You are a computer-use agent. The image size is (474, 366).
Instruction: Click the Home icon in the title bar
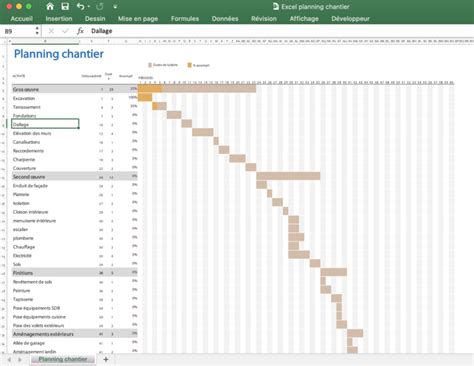[x=50, y=6]
